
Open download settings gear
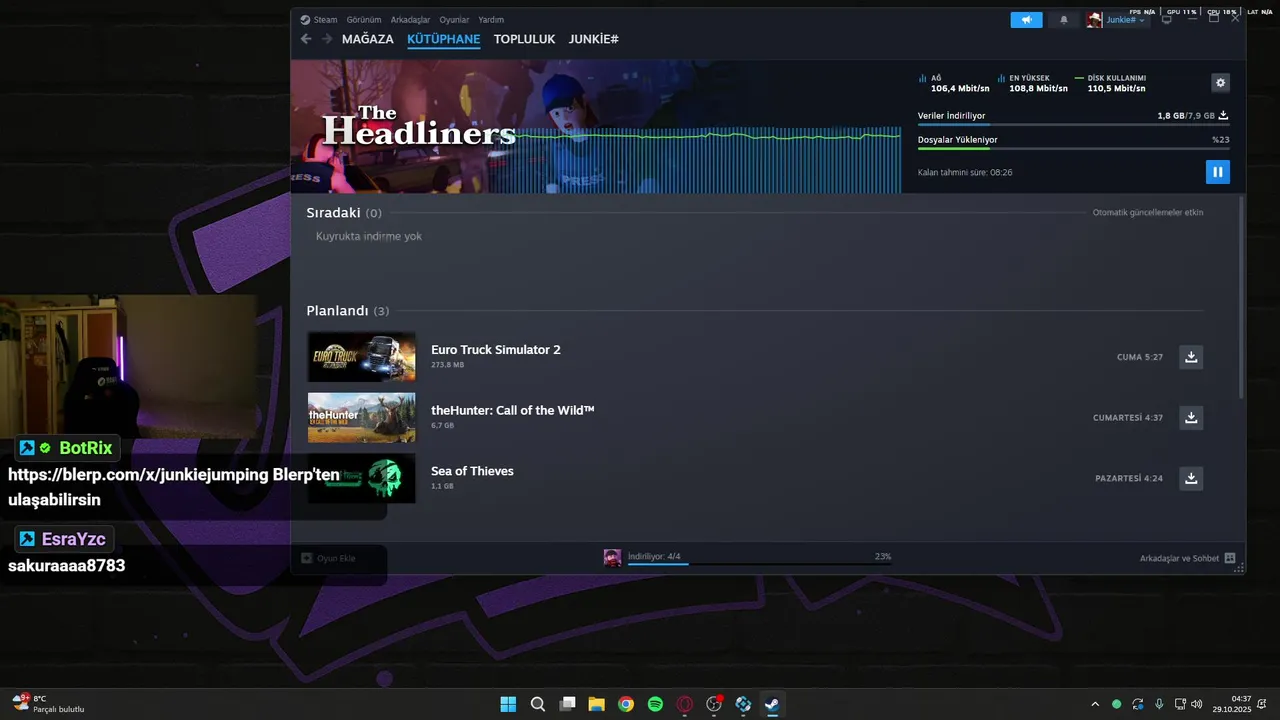[x=1220, y=83]
